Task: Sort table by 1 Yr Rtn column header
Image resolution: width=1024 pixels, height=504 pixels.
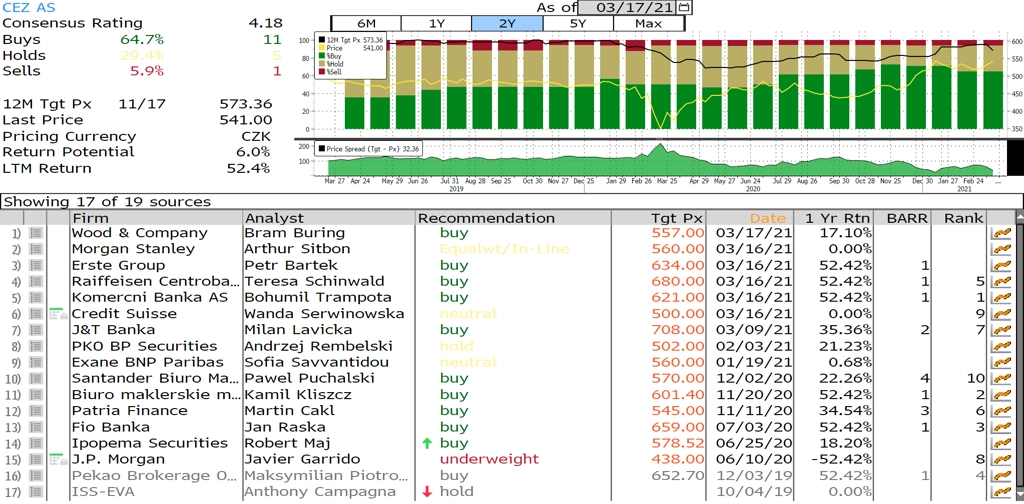Action: [831, 218]
